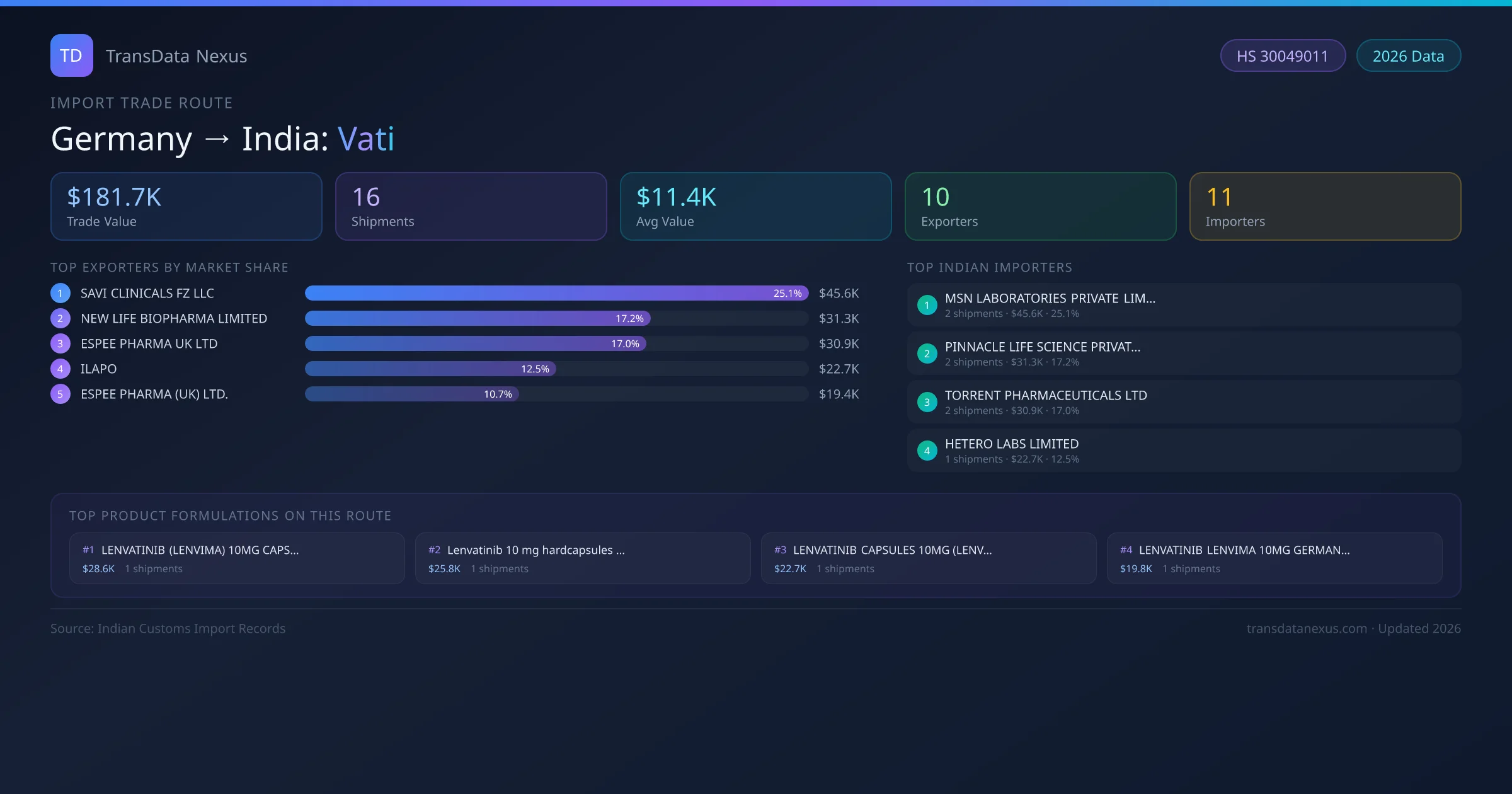Open #4 LENVATINIB LENVIMA 10MG GERMAN card

1274,558
